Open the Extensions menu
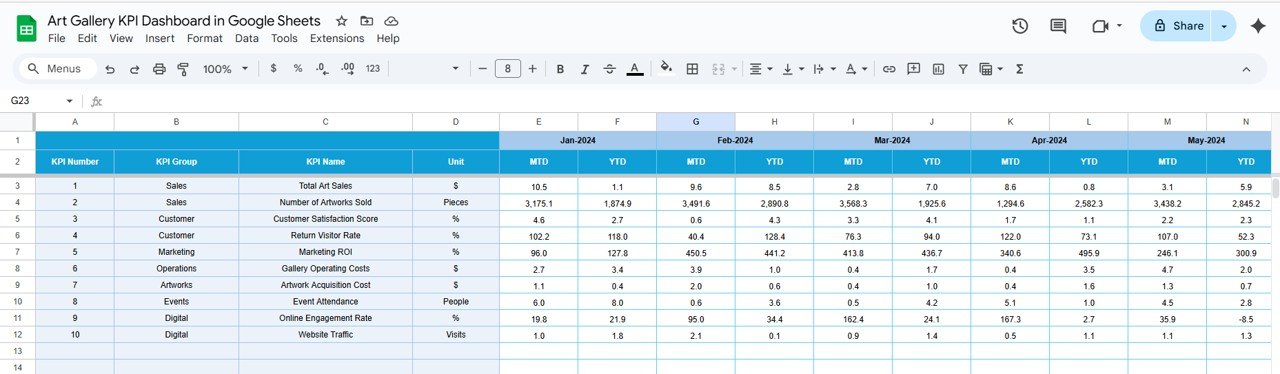The height and width of the screenshot is (374, 1280). [x=337, y=38]
